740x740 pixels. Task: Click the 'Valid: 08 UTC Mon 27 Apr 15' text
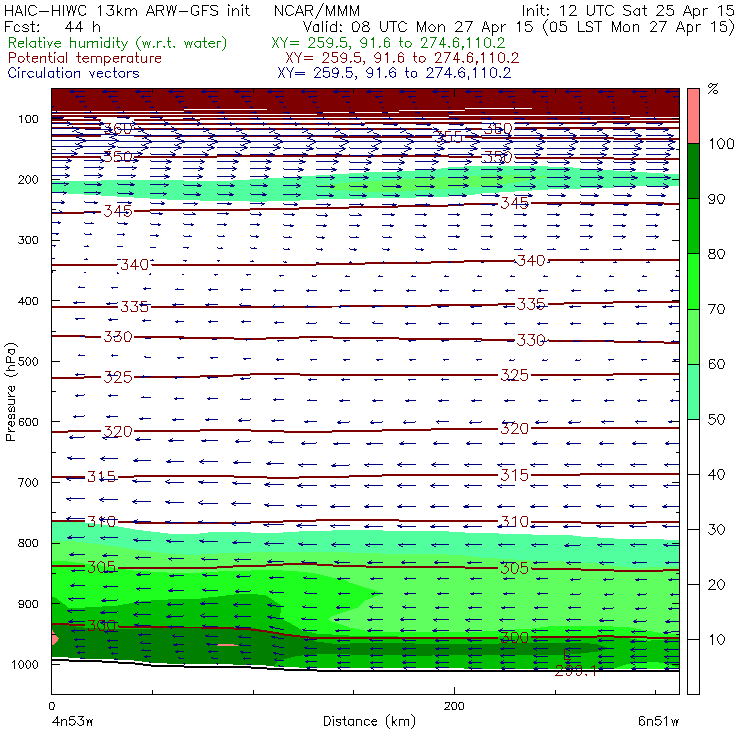click(x=418, y=27)
